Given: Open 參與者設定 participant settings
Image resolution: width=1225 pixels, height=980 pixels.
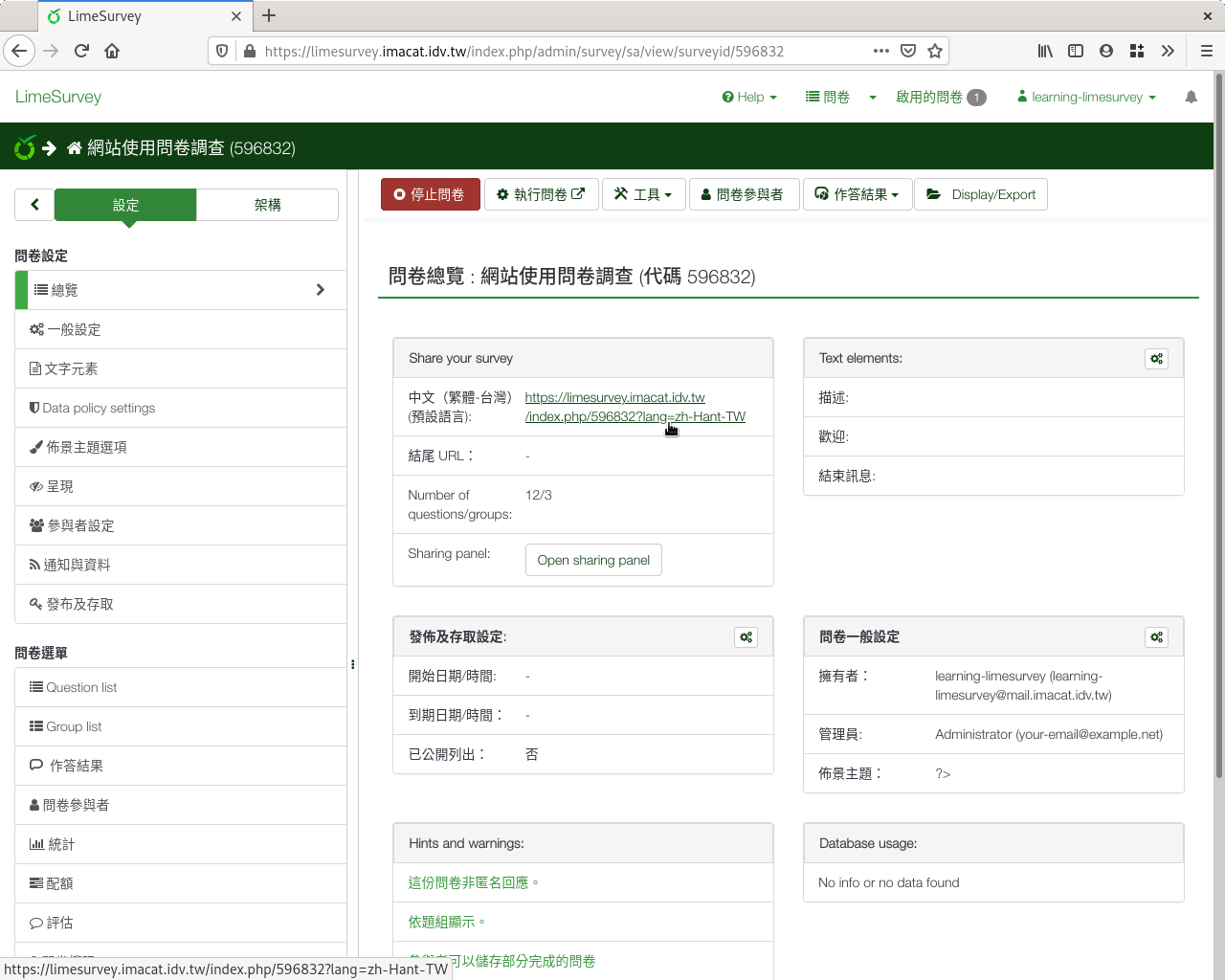Looking at the screenshot, I should pyautogui.click(x=181, y=525).
